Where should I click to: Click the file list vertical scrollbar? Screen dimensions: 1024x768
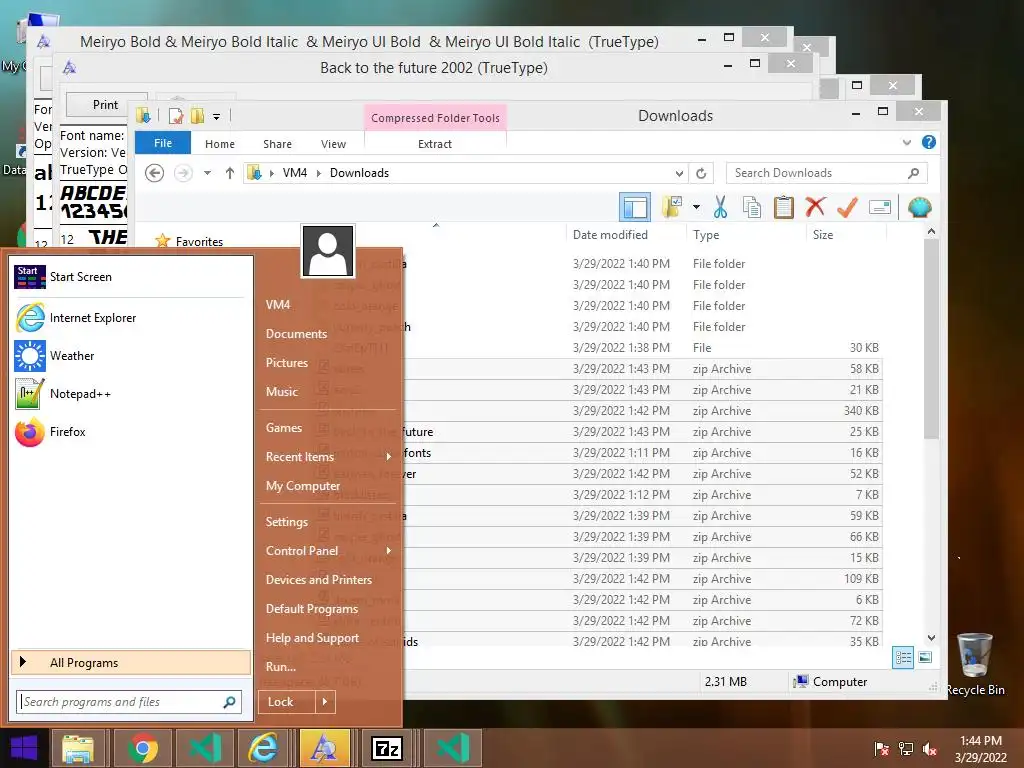pyautogui.click(x=931, y=340)
